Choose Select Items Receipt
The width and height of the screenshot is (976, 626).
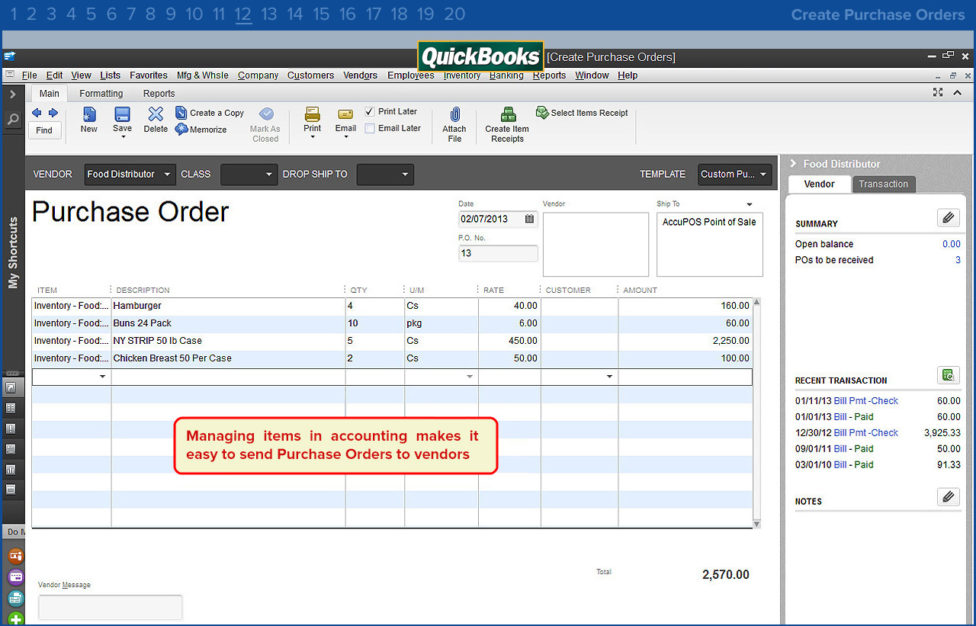click(x=582, y=113)
